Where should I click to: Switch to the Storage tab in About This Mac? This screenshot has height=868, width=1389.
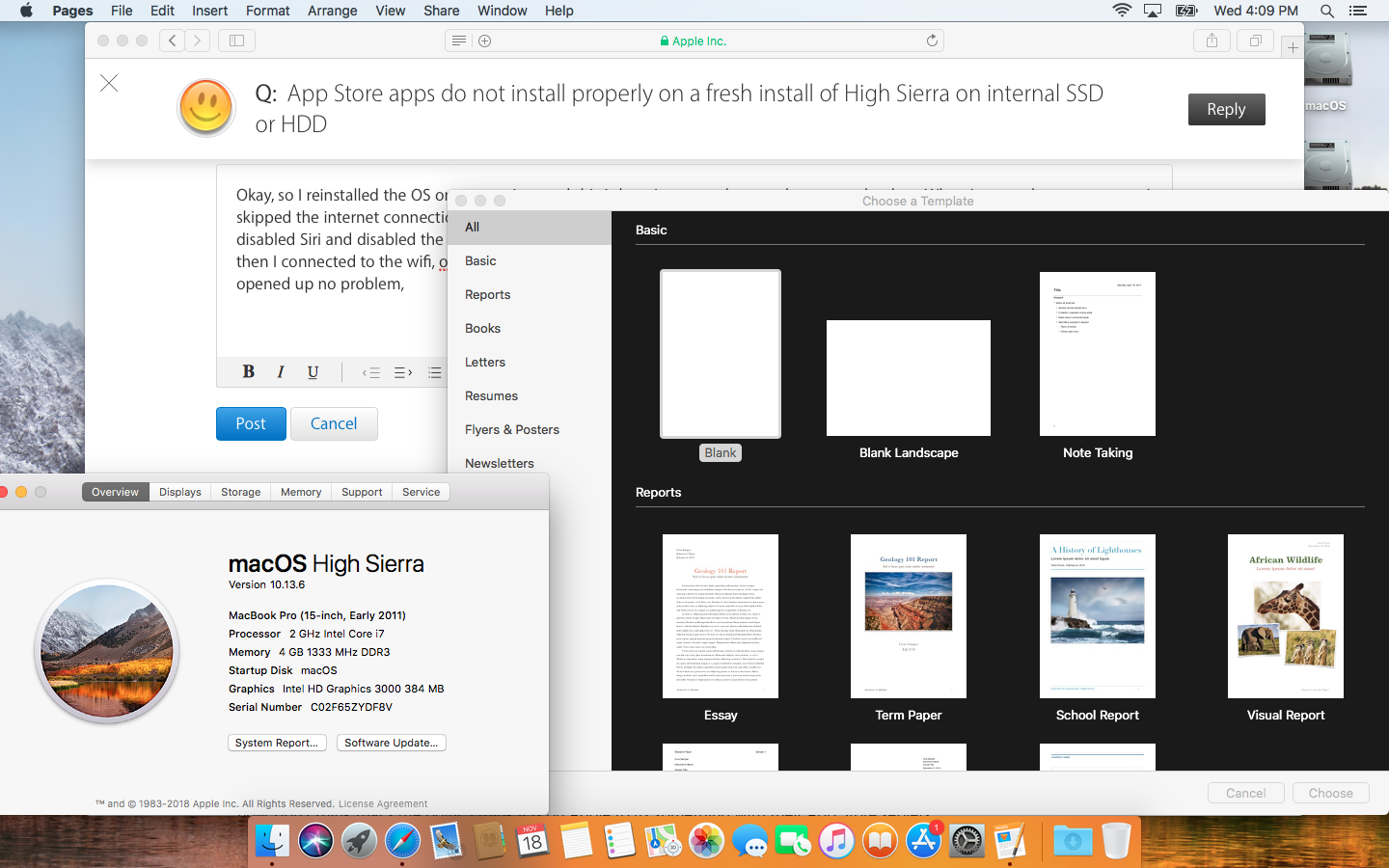[x=241, y=492]
